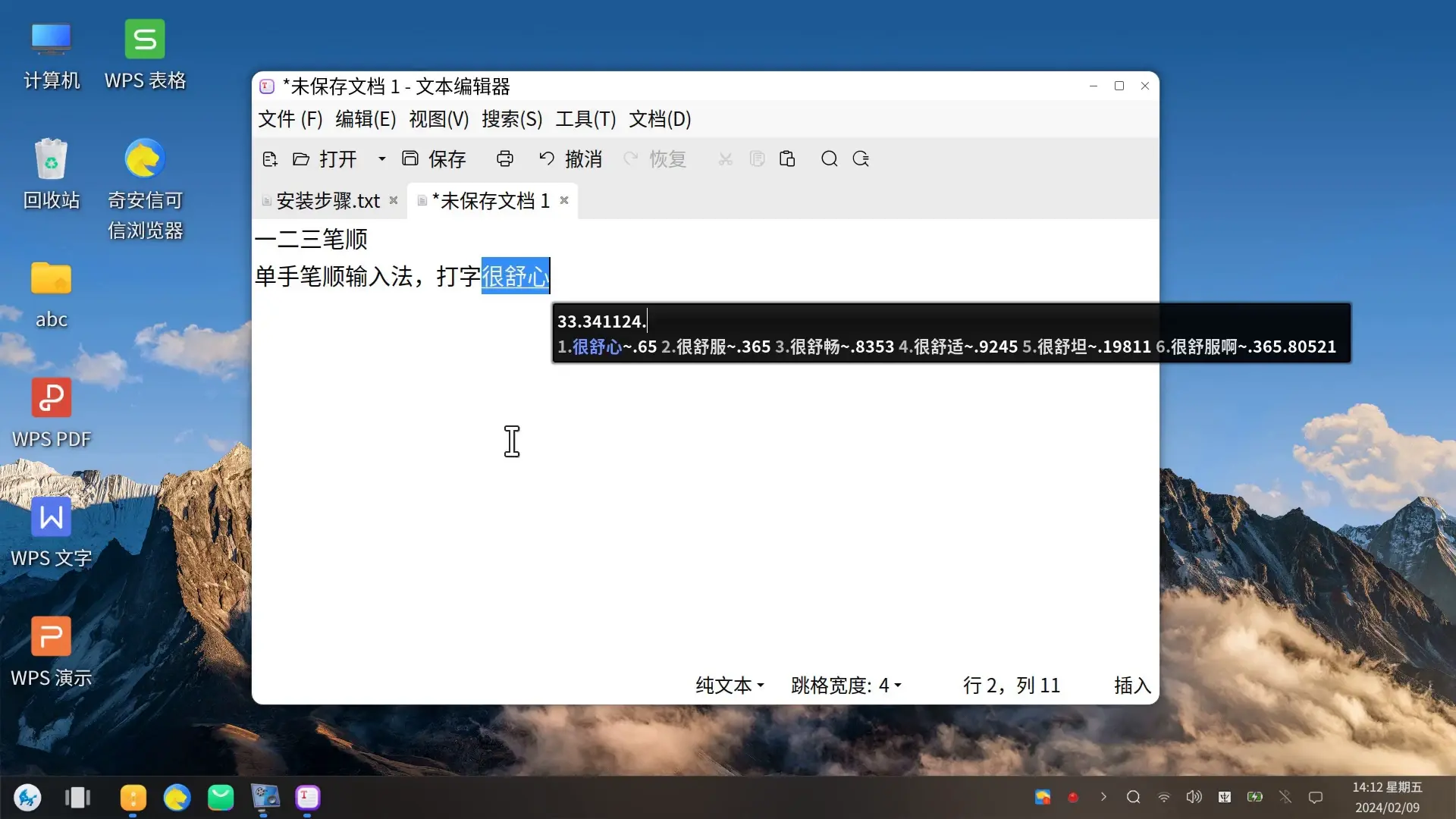Click the undo arrow icon
This screenshot has height=819, width=1456.
[x=547, y=158]
